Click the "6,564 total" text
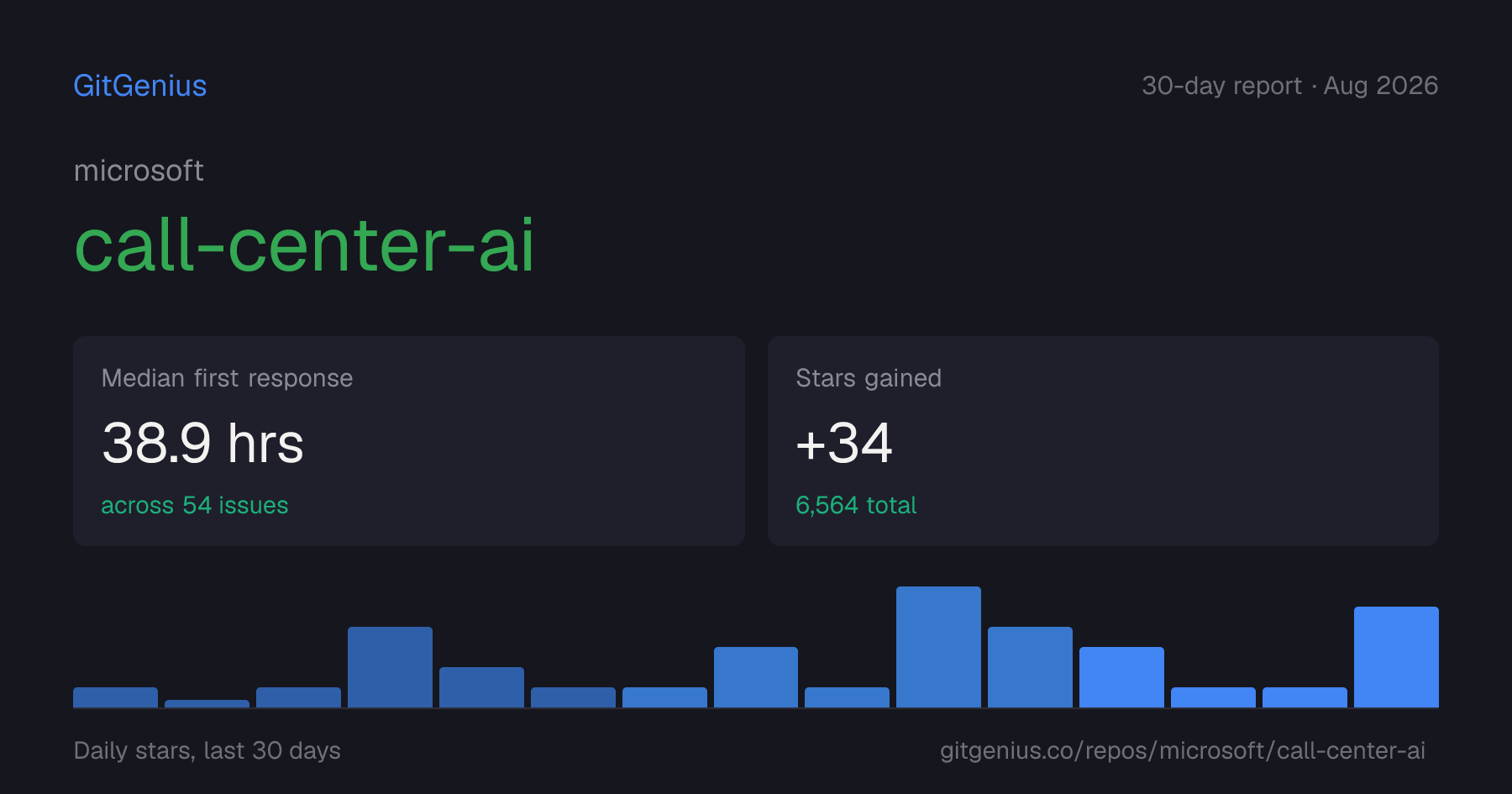Screen dimensions: 1512x794 click(856, 505)
